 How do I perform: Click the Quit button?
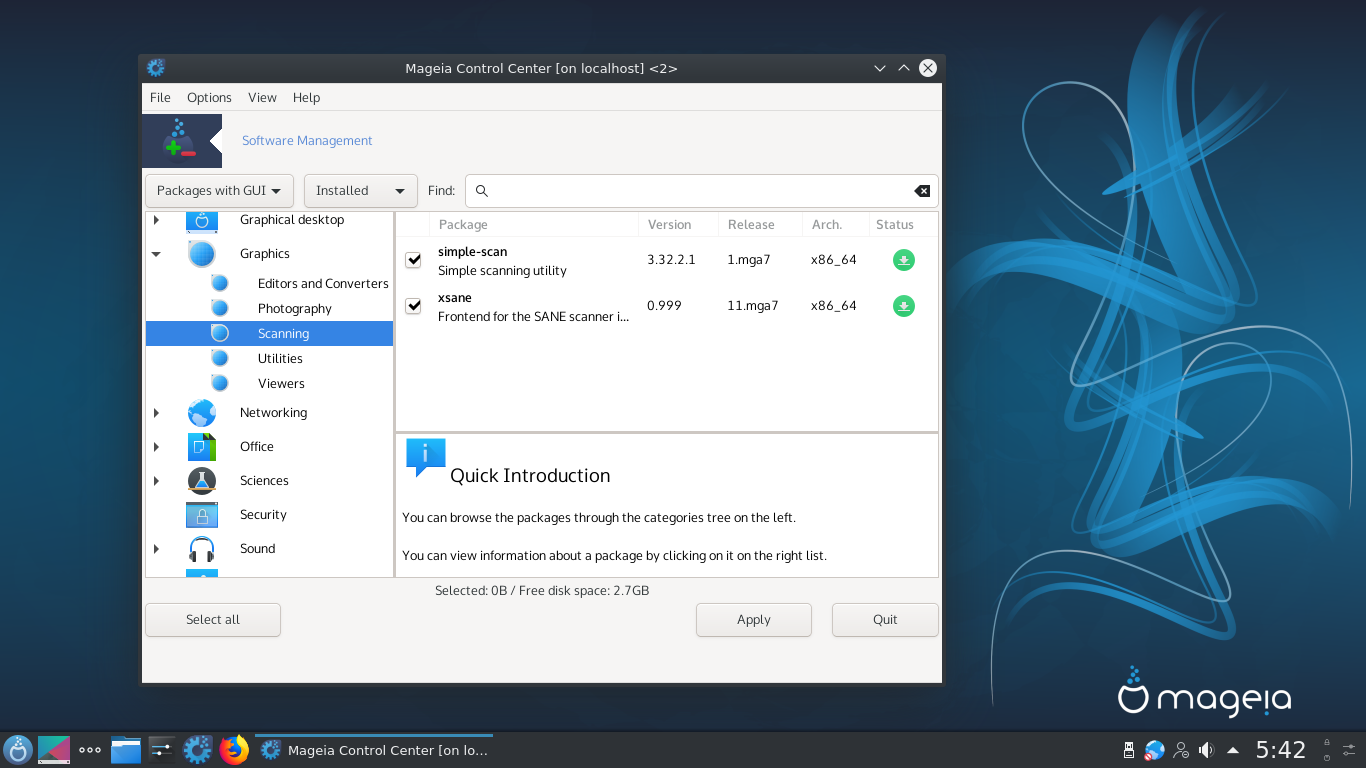click(x=885, y=620)
